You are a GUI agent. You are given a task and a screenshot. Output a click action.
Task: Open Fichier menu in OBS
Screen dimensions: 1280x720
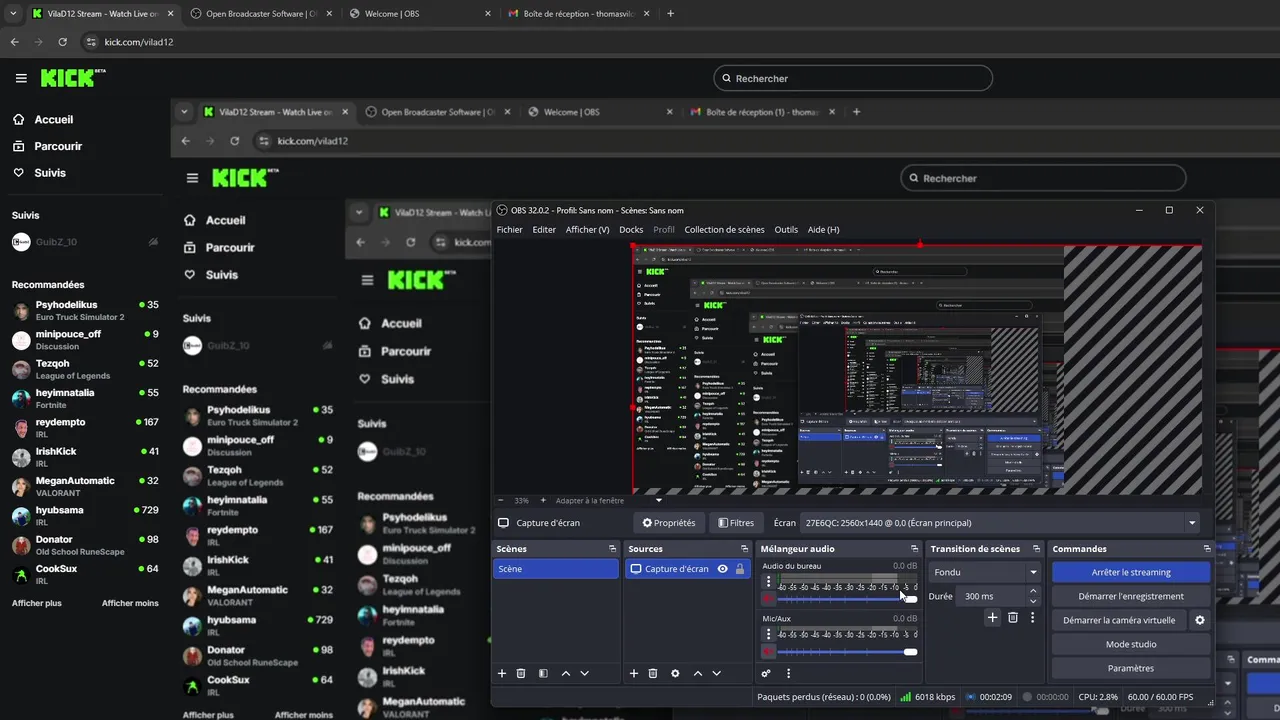509,230
